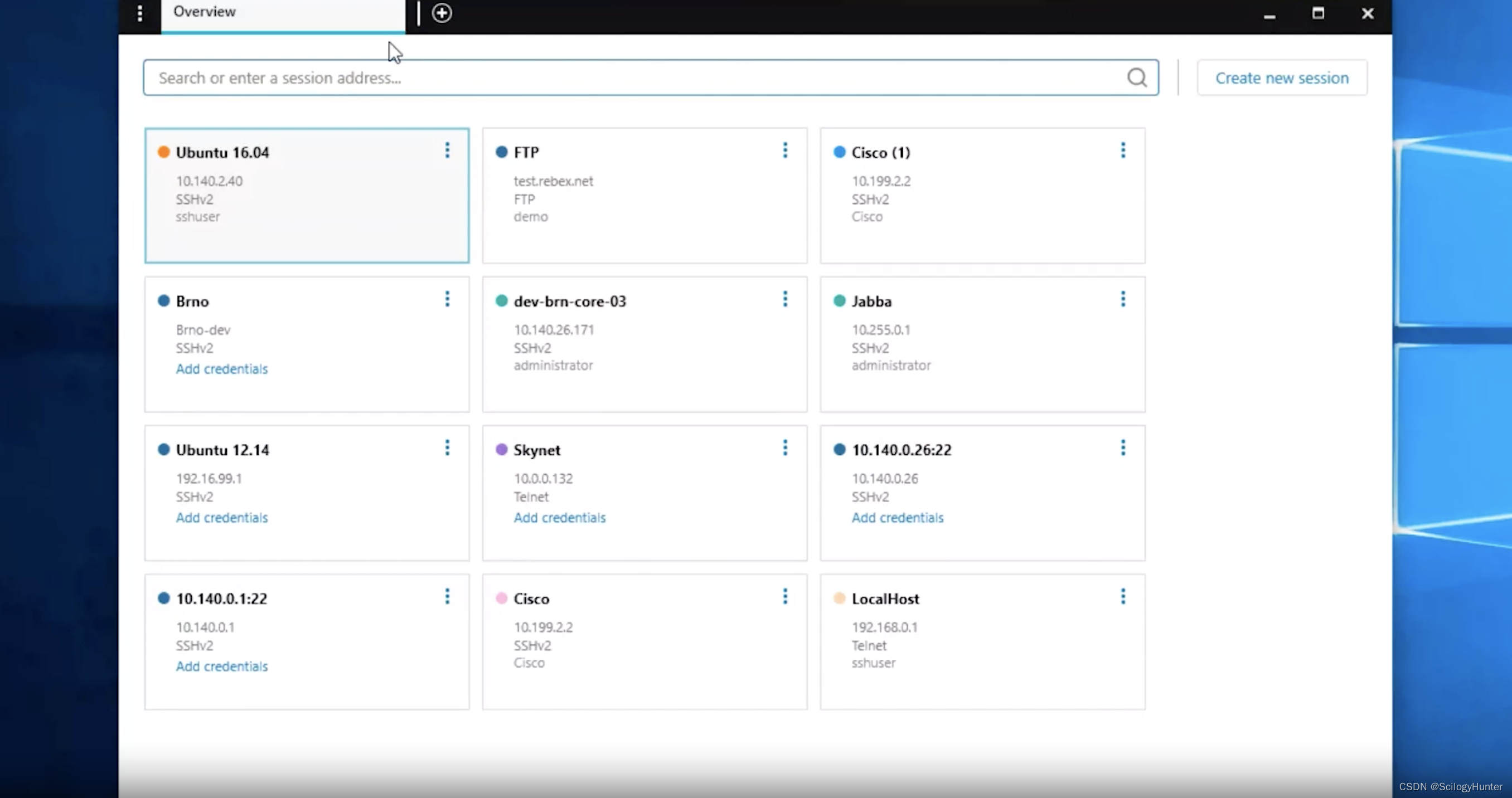Click the three-dot menu on Cisco (1)
1512x798 pixels.
point(1123,151)
